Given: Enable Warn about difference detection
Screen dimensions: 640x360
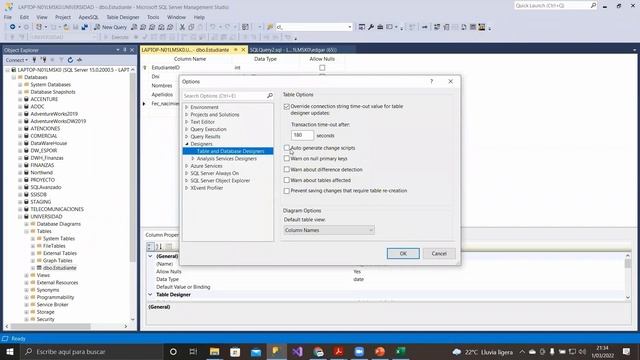Looking at the screenshot, I should (x=287, y=169).
